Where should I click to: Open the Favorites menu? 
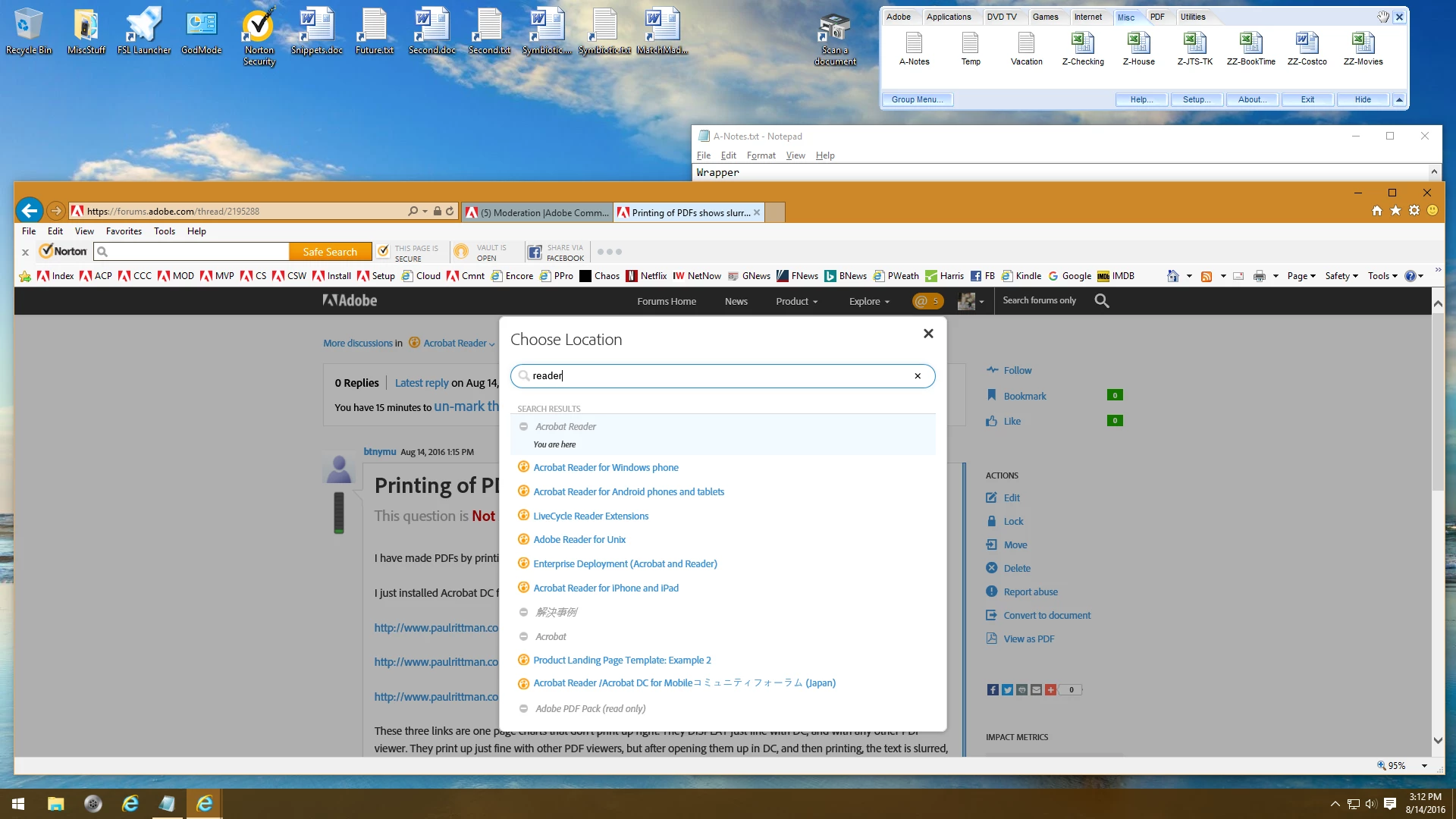pyautogui.click(x=124, y=231)
